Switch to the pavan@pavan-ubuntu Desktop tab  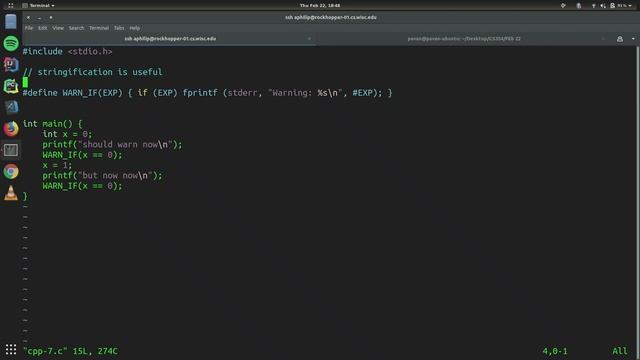click(464, 39)
